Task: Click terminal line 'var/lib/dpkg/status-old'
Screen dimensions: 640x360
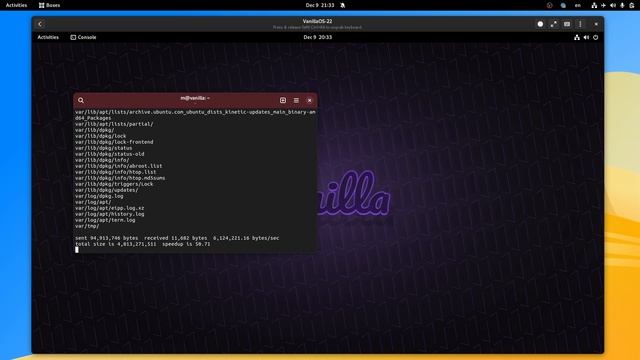Action: click(109, 154)
